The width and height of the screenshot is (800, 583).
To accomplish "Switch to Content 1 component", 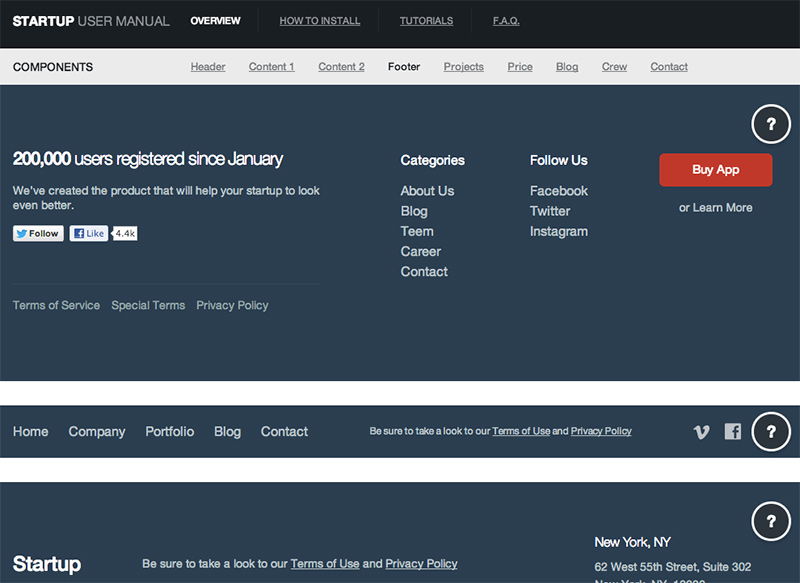I will [271, 67].
